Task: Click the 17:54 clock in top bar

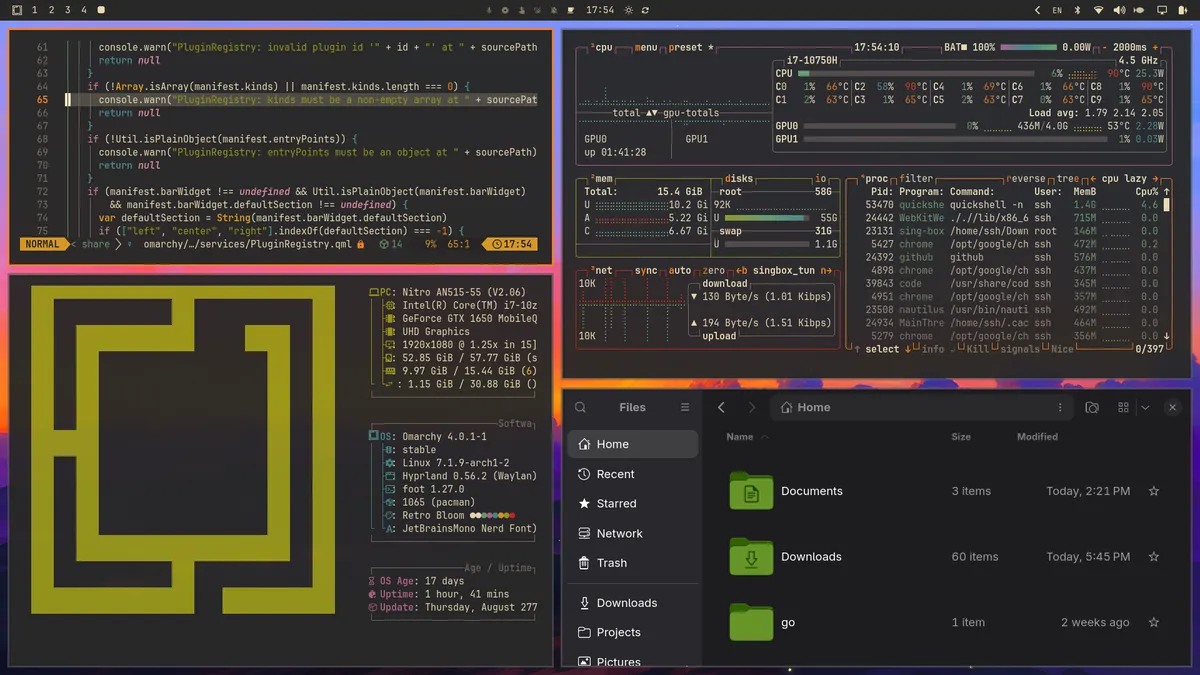Action: point(599,10)
